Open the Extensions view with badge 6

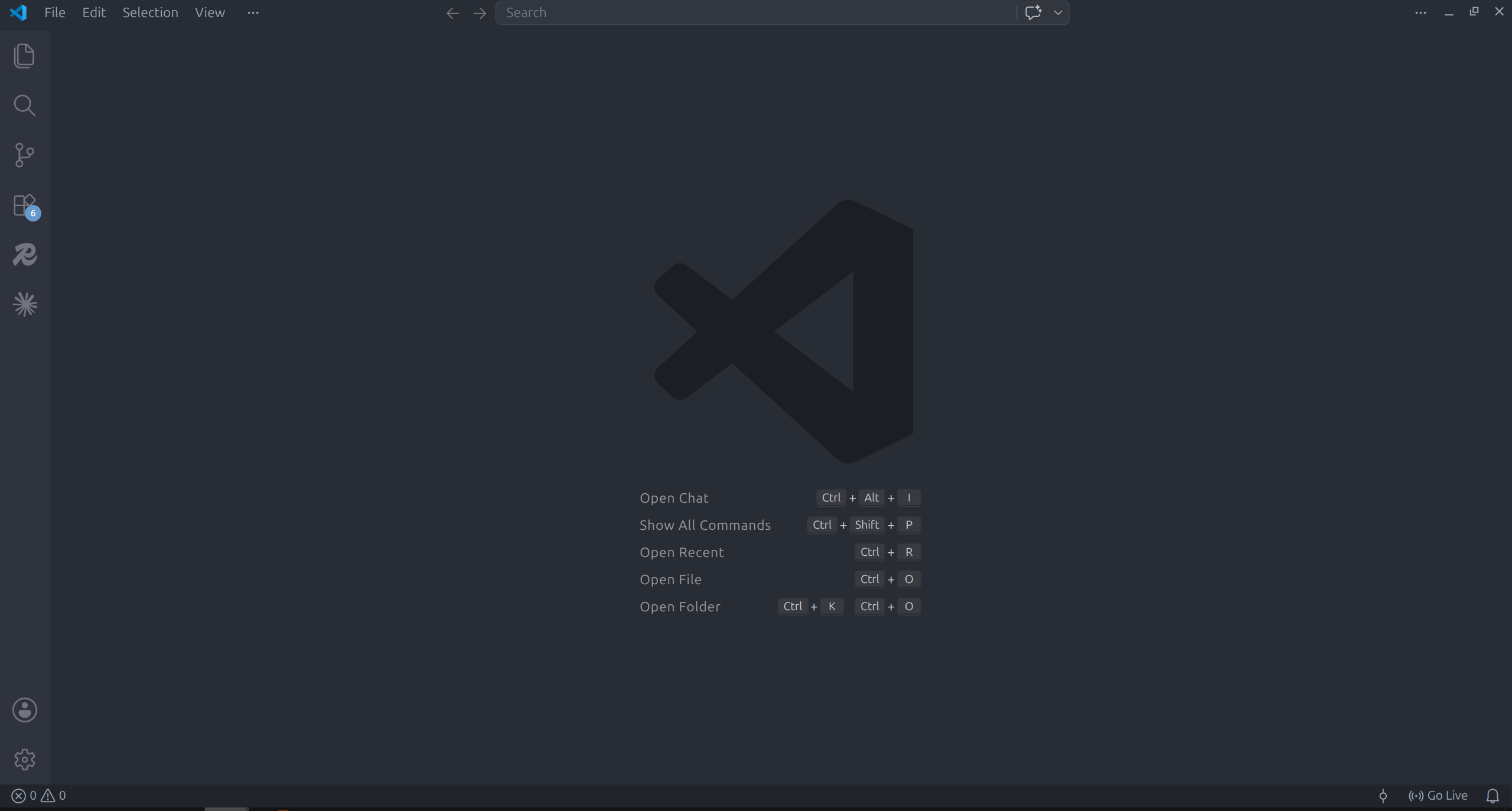tap(26, 207)
